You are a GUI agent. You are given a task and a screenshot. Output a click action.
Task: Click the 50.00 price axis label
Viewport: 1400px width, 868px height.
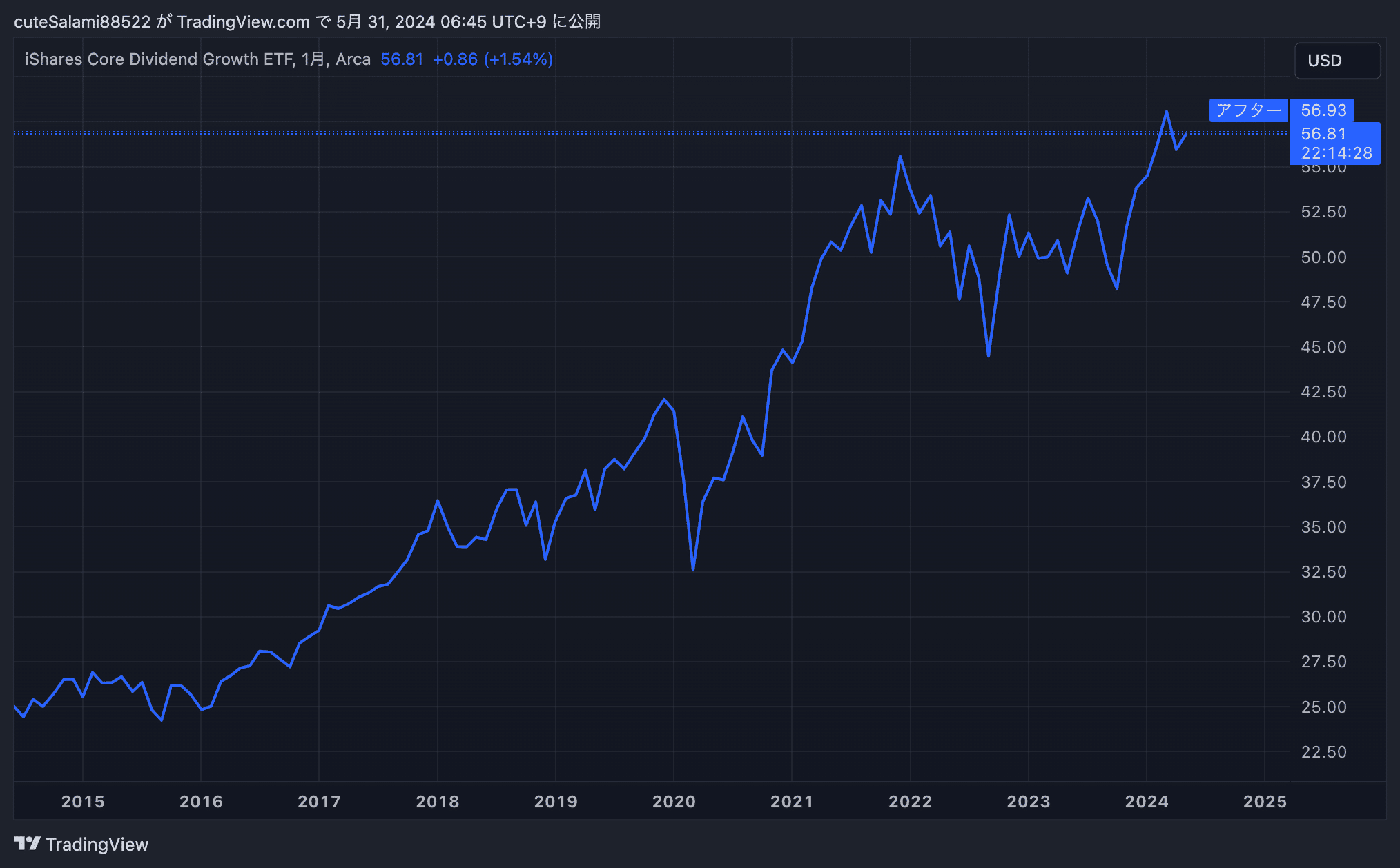1323,257
